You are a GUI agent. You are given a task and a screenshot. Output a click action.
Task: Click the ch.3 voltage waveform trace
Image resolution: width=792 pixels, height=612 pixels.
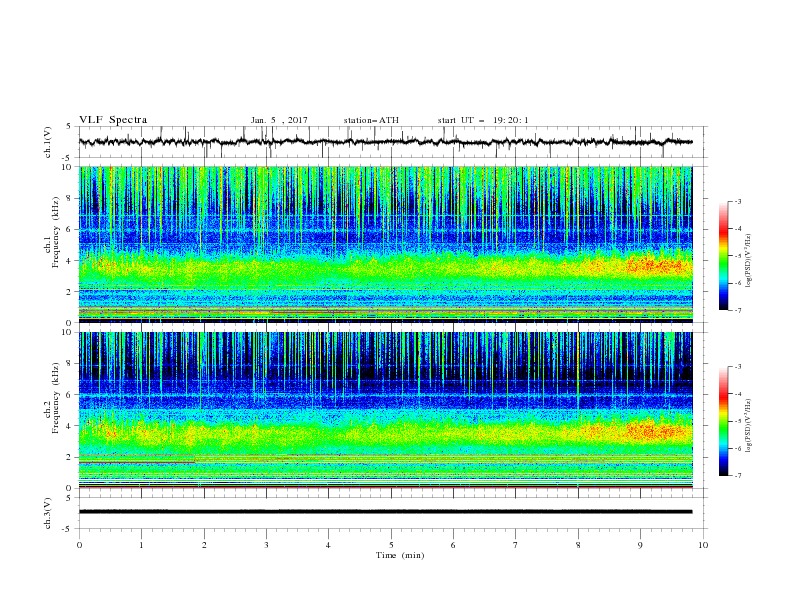pos(385,512)
